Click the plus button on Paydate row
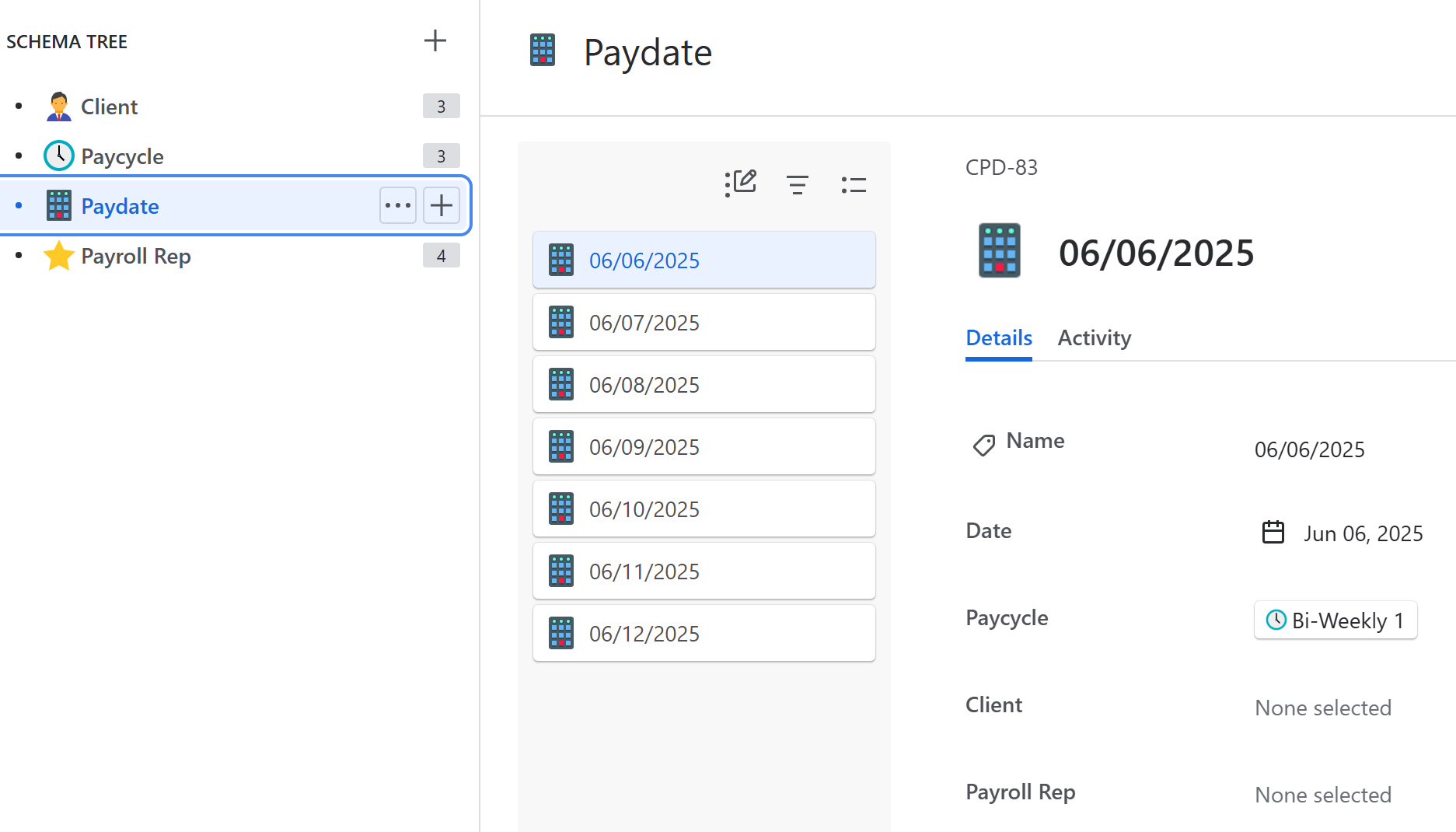The width and height of the screenshot is (1456, 832). 442,205
